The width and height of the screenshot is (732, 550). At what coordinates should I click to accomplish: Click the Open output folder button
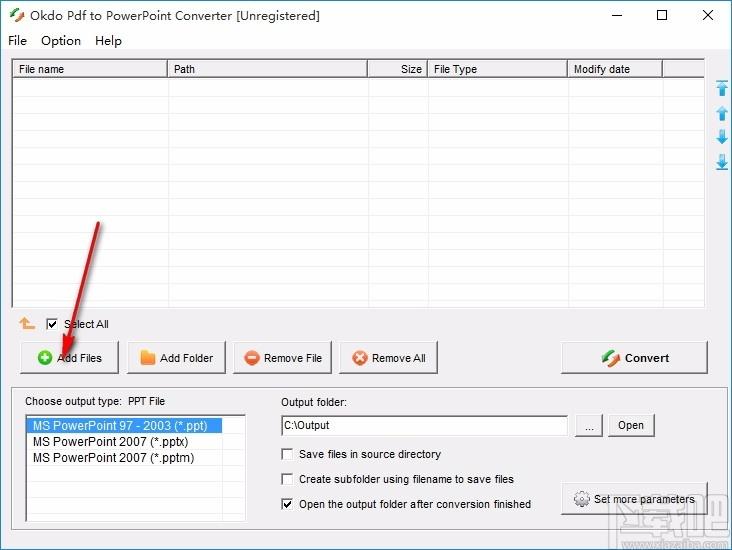[x=631, y=425]
